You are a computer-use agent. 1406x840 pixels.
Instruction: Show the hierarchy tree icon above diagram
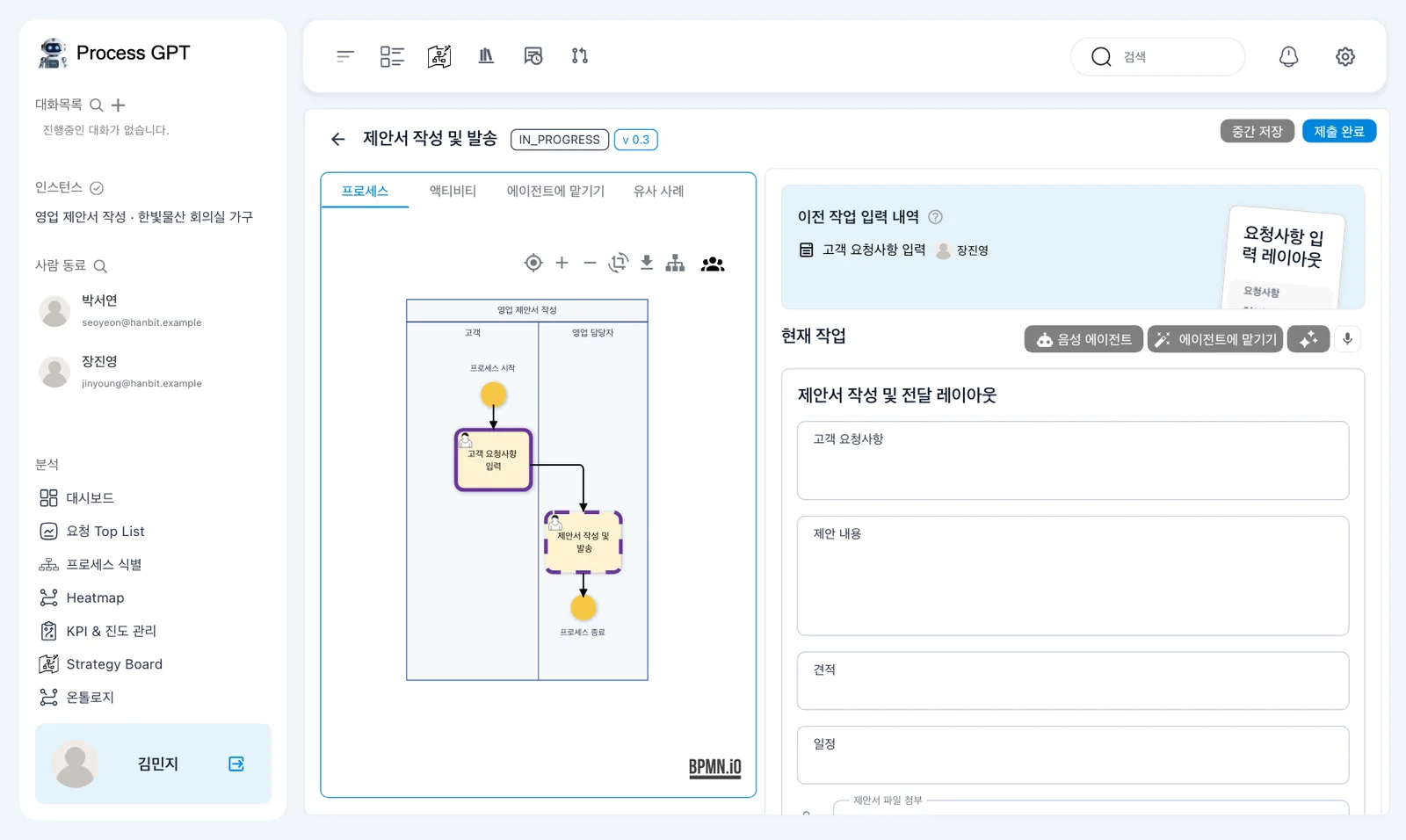[x=675, y=263]
